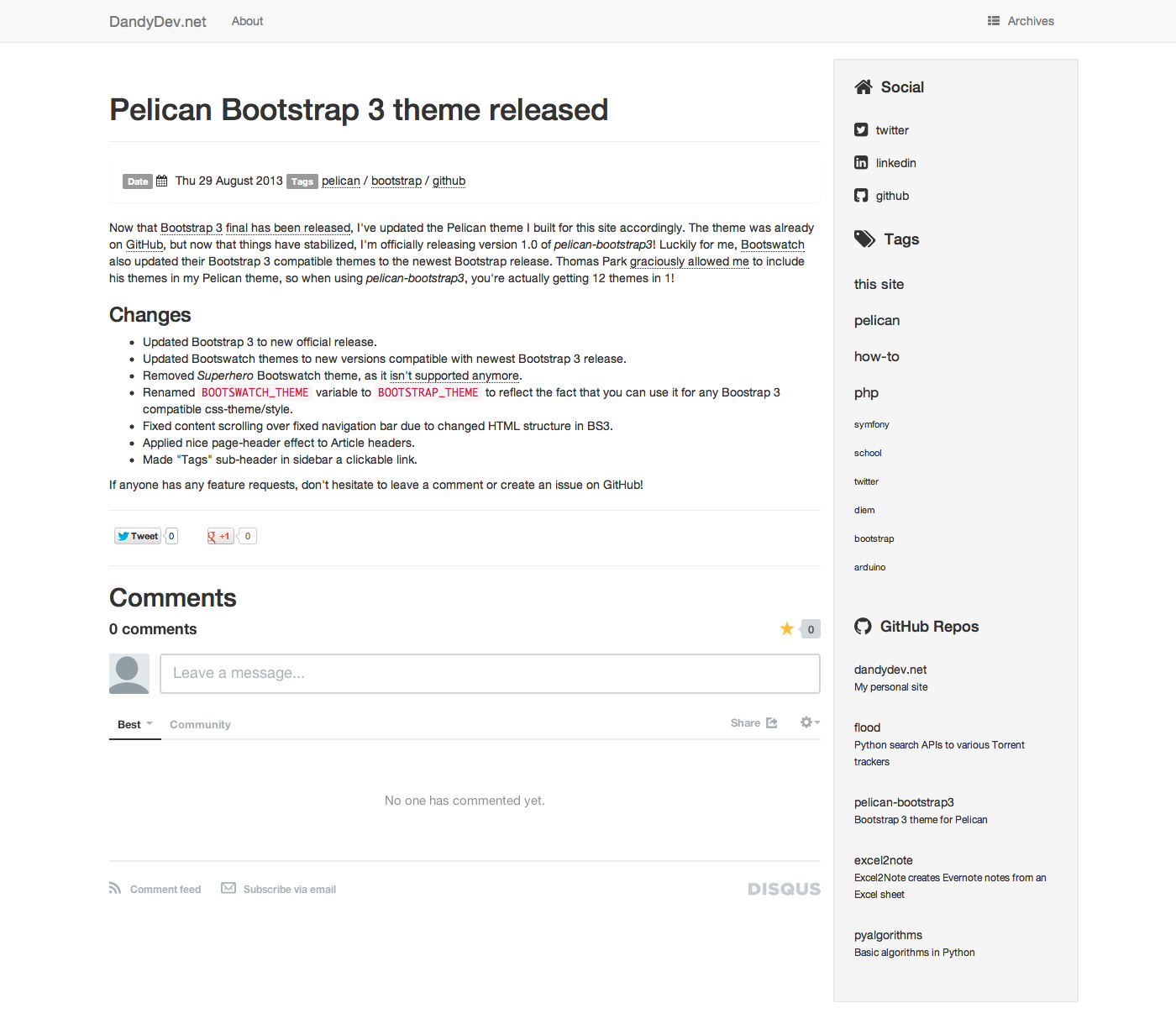The image size is (1176, 1019).
Task: Click the Comment feed RSS icon
Action: pyautogui.click(x=115, y=889)
